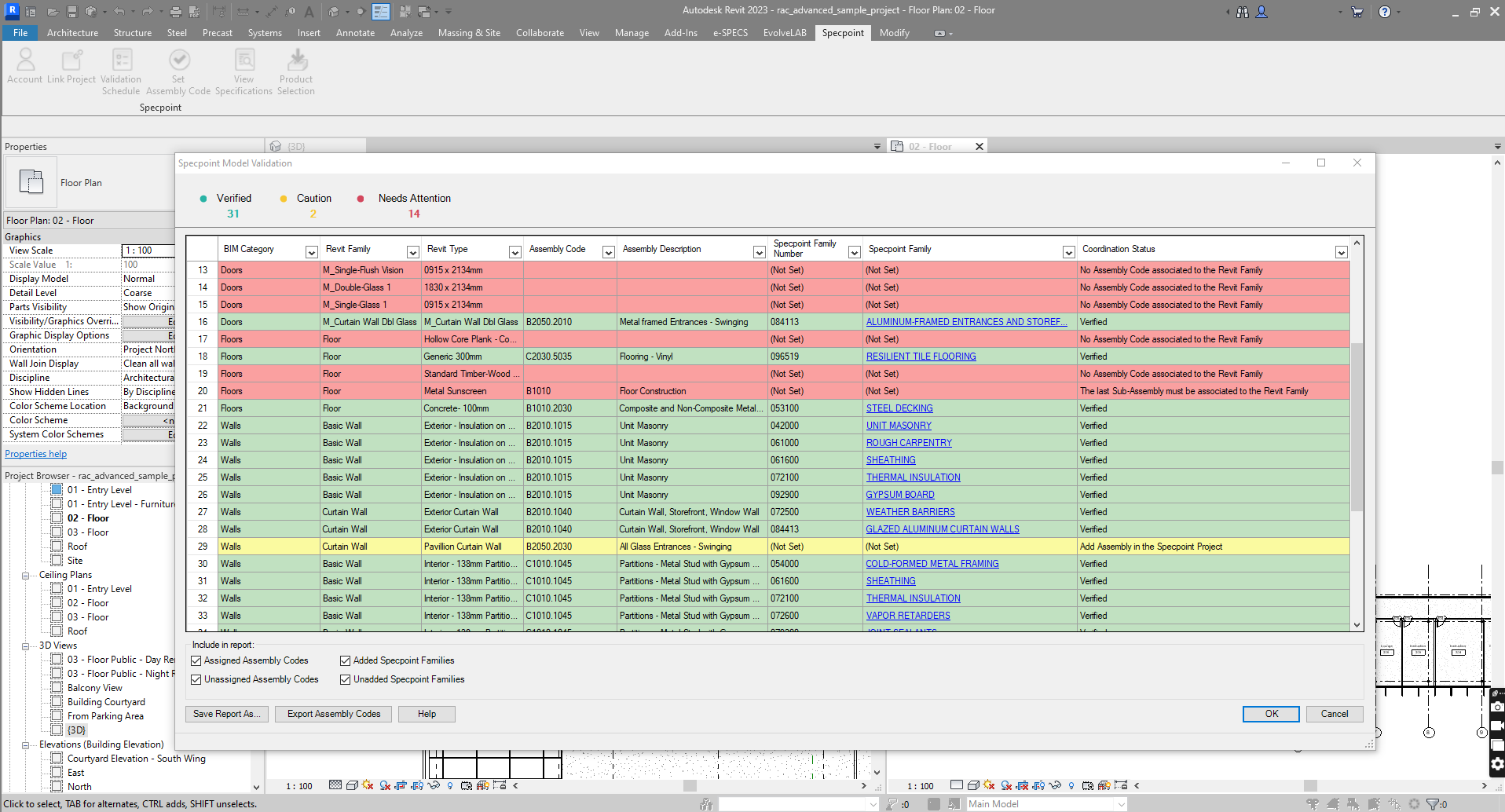Open the RESILIENT TILE FLOORING link

(921, 357)
